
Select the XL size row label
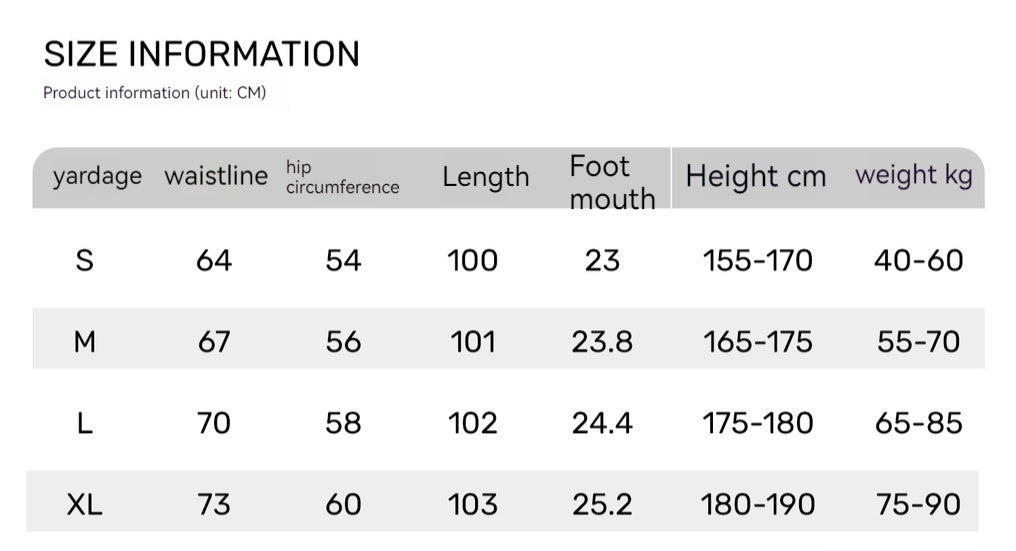[85, 504]
